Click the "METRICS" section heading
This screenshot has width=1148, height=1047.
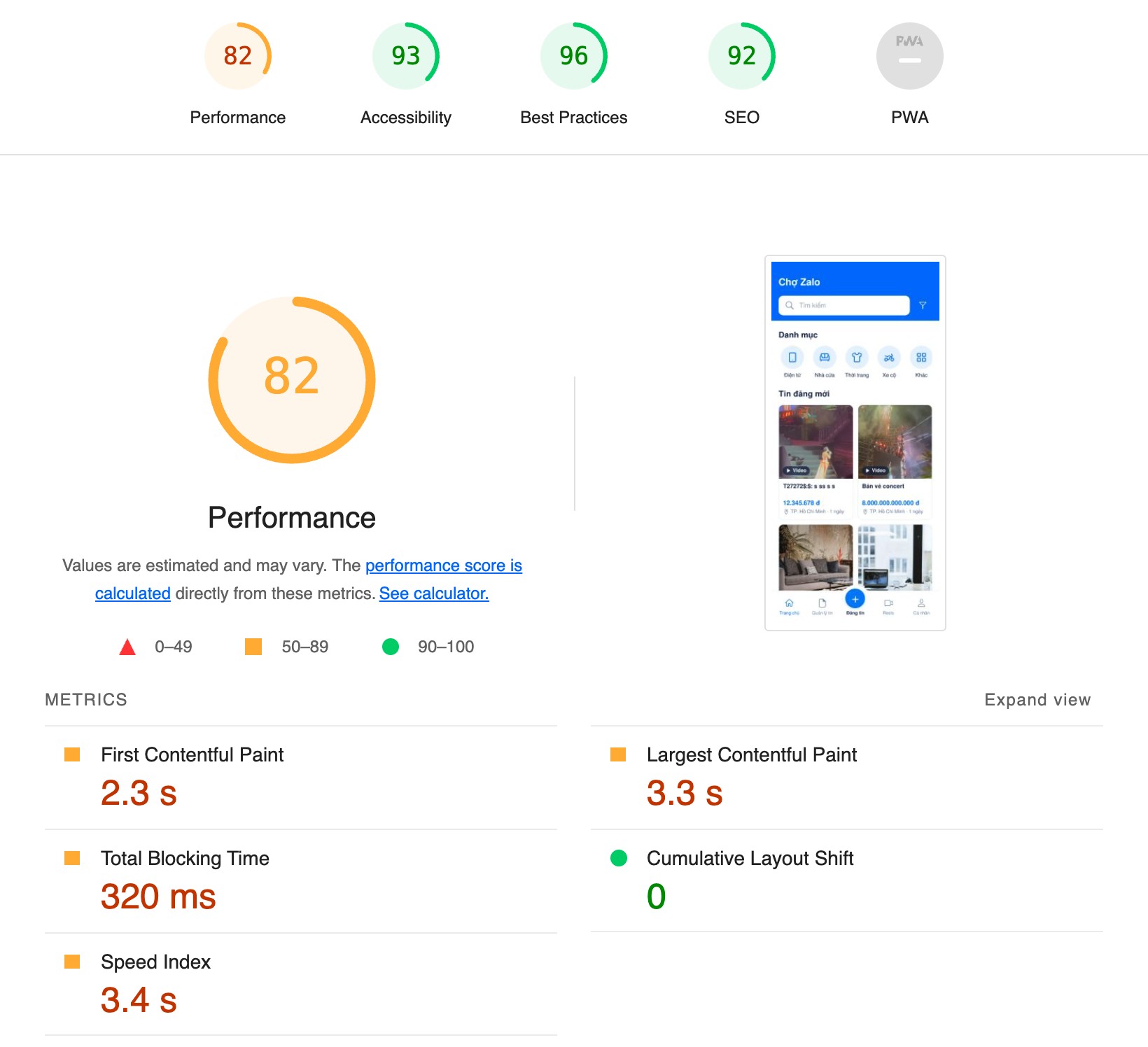tap(86, 700)
